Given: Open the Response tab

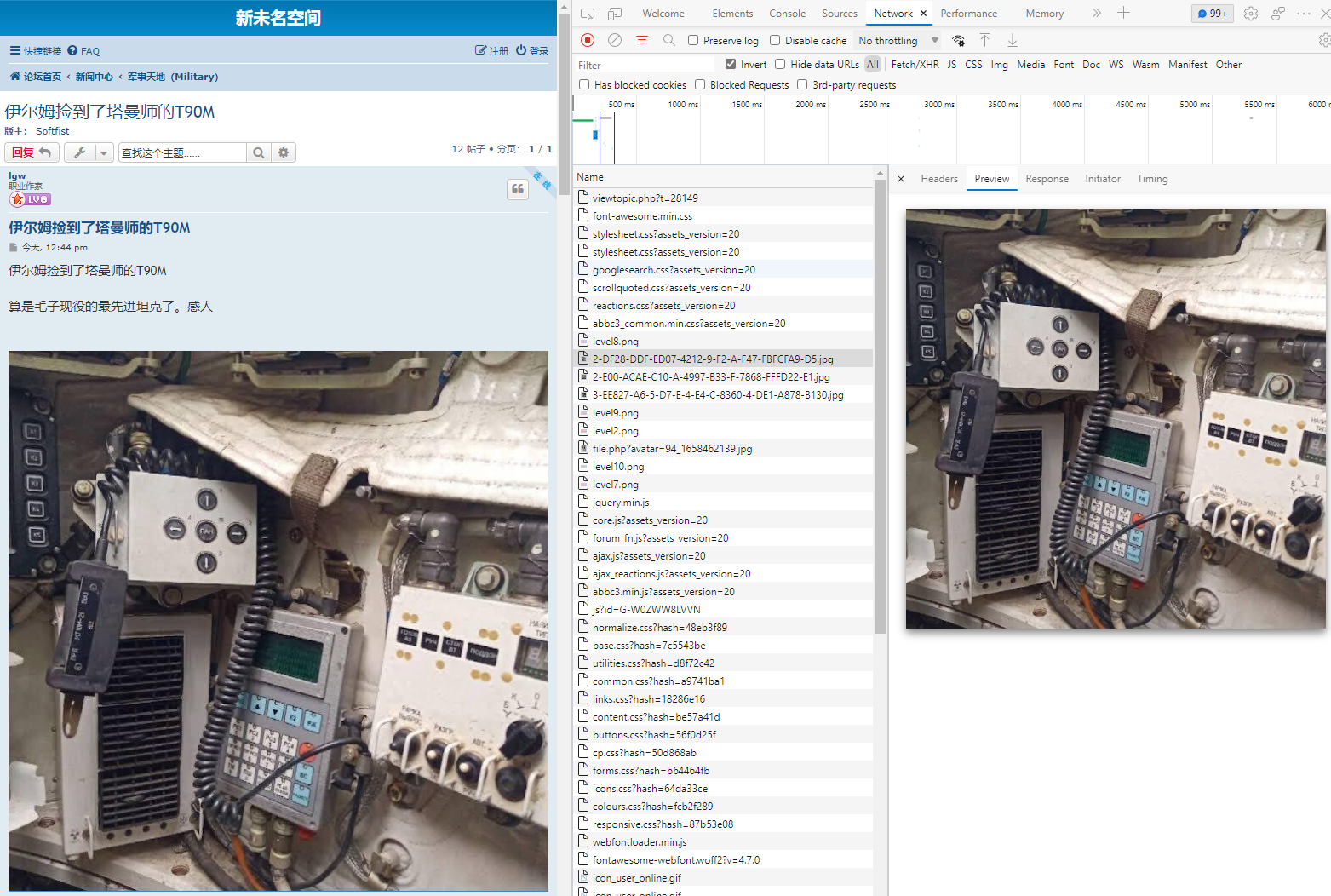Looking at the screenshot, I should pyautogui.click(x=1047, y=179).
